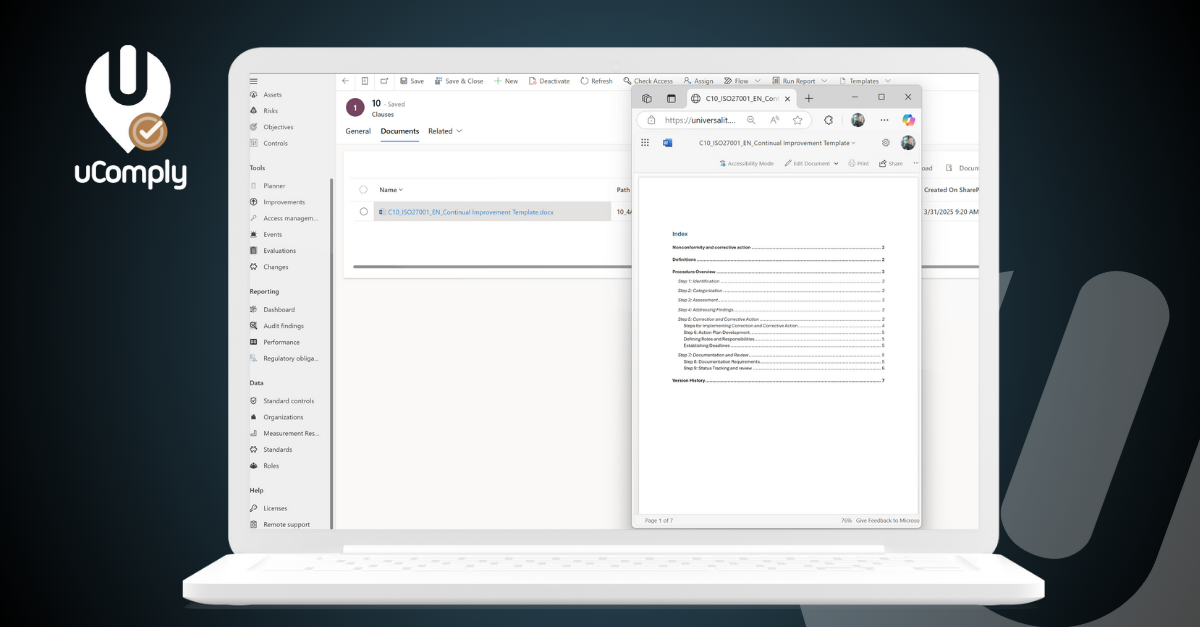Viewport: 1200px width, 627px height.
Task: Toggle the select-all circle beside Name header
Action: click(x=363, y=189)
